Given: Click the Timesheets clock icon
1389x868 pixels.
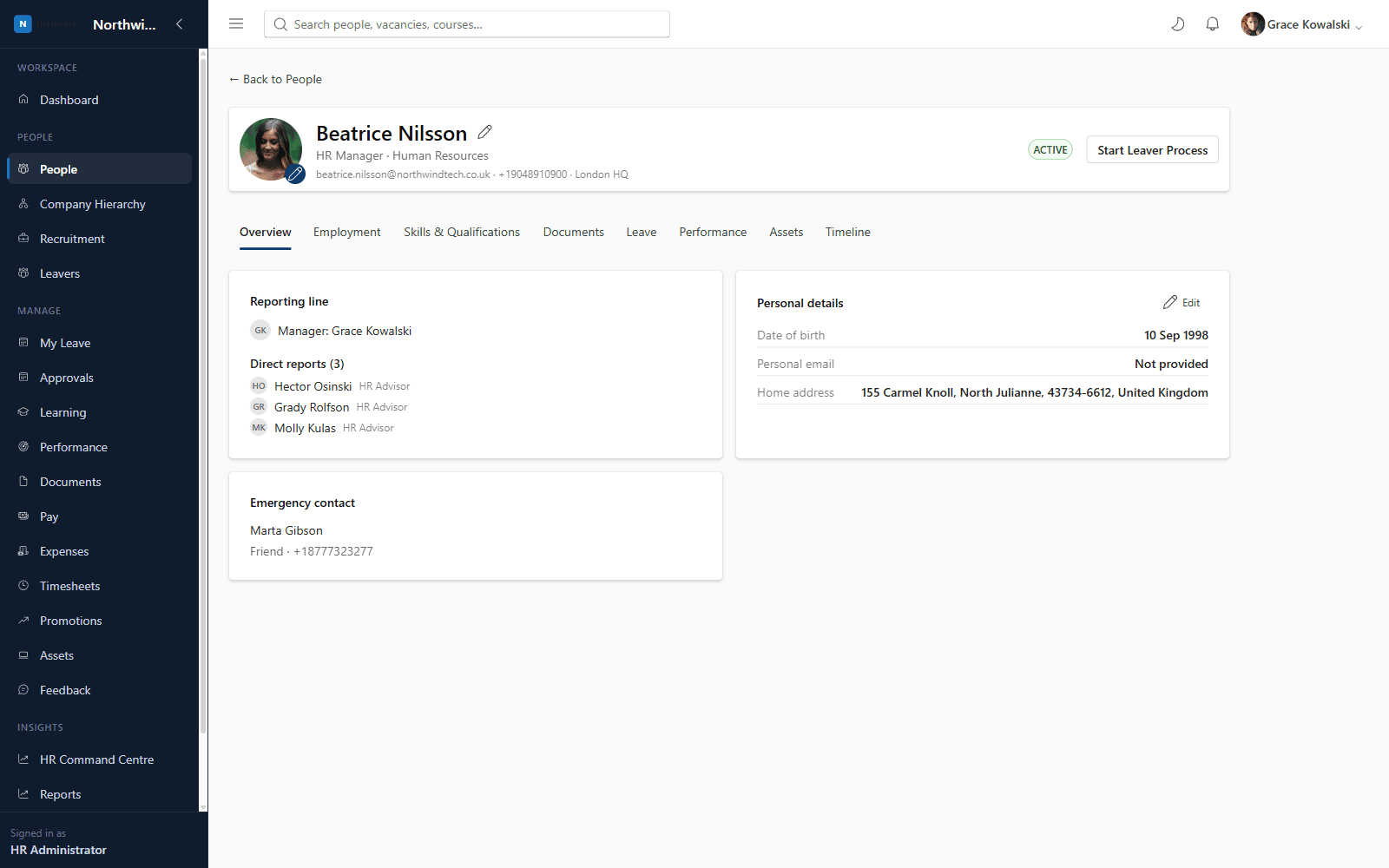Looking at the screenshot, I should point(23,585).
